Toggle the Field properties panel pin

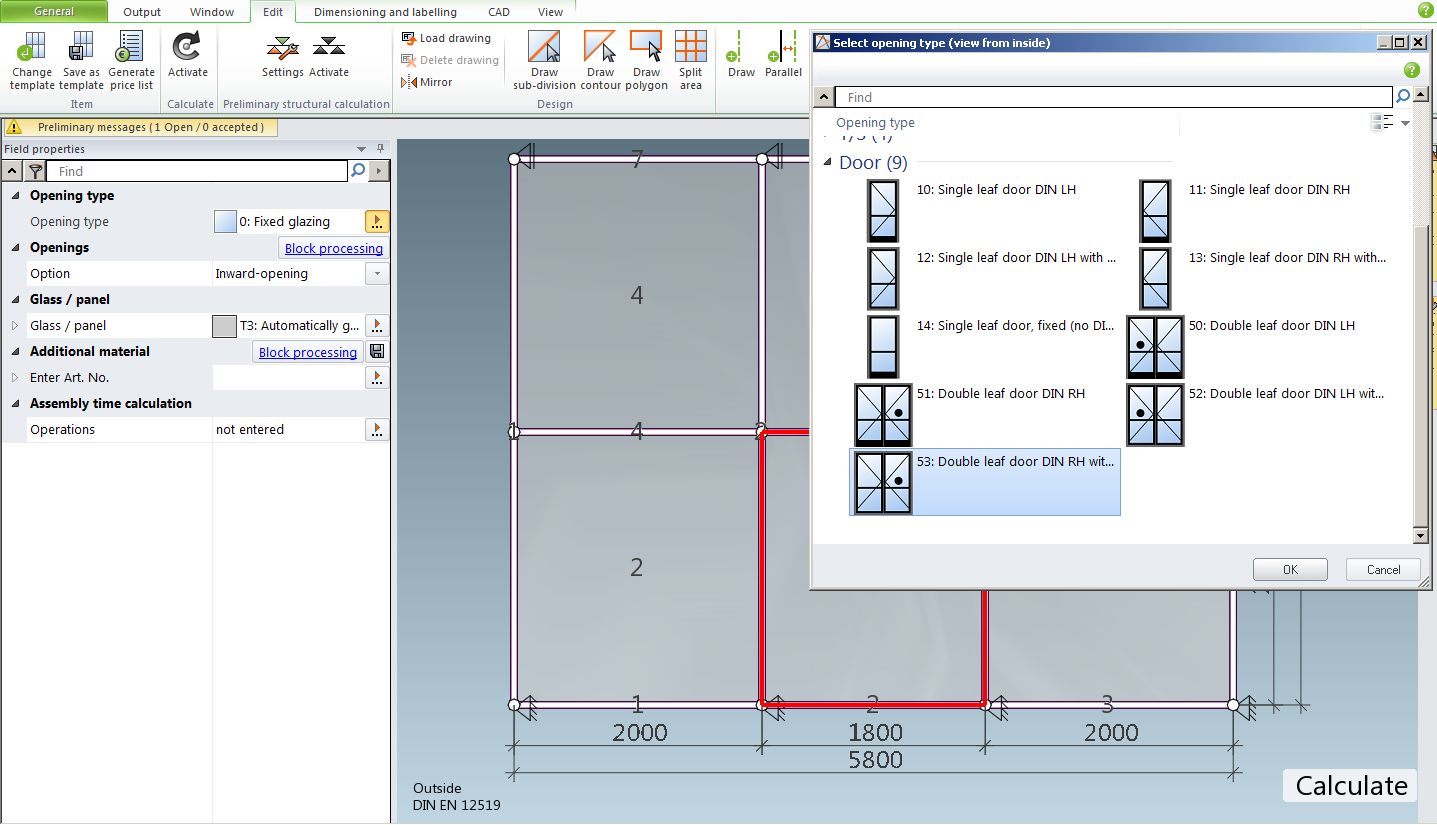pyautogui.click(x=380, y=149)
